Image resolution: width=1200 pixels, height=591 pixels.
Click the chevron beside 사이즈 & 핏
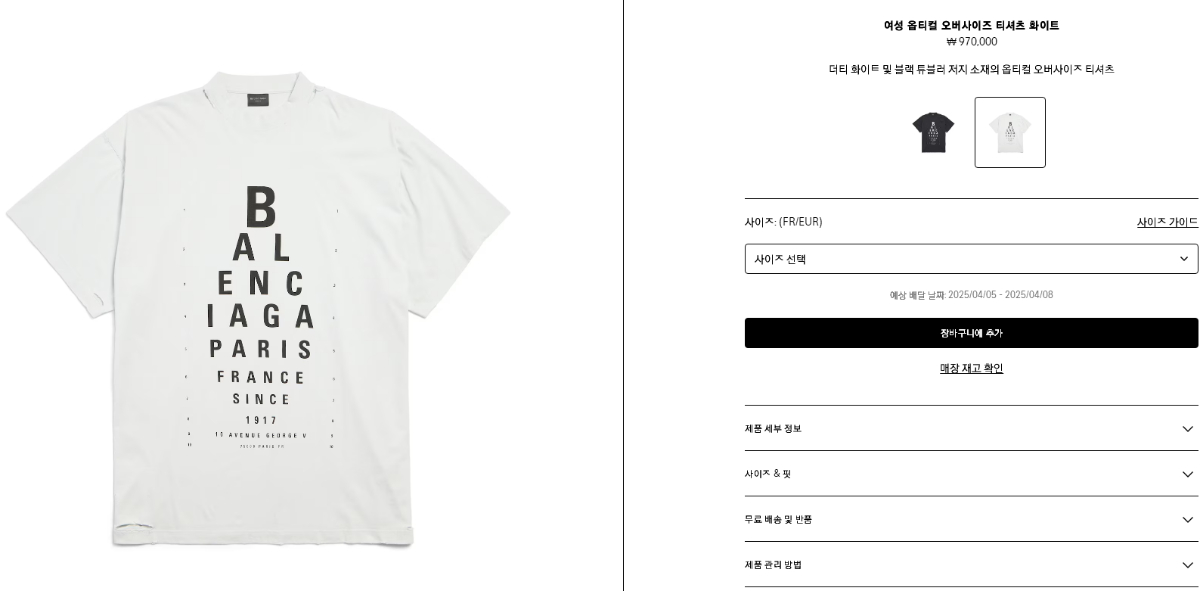tap(1188, 474)
